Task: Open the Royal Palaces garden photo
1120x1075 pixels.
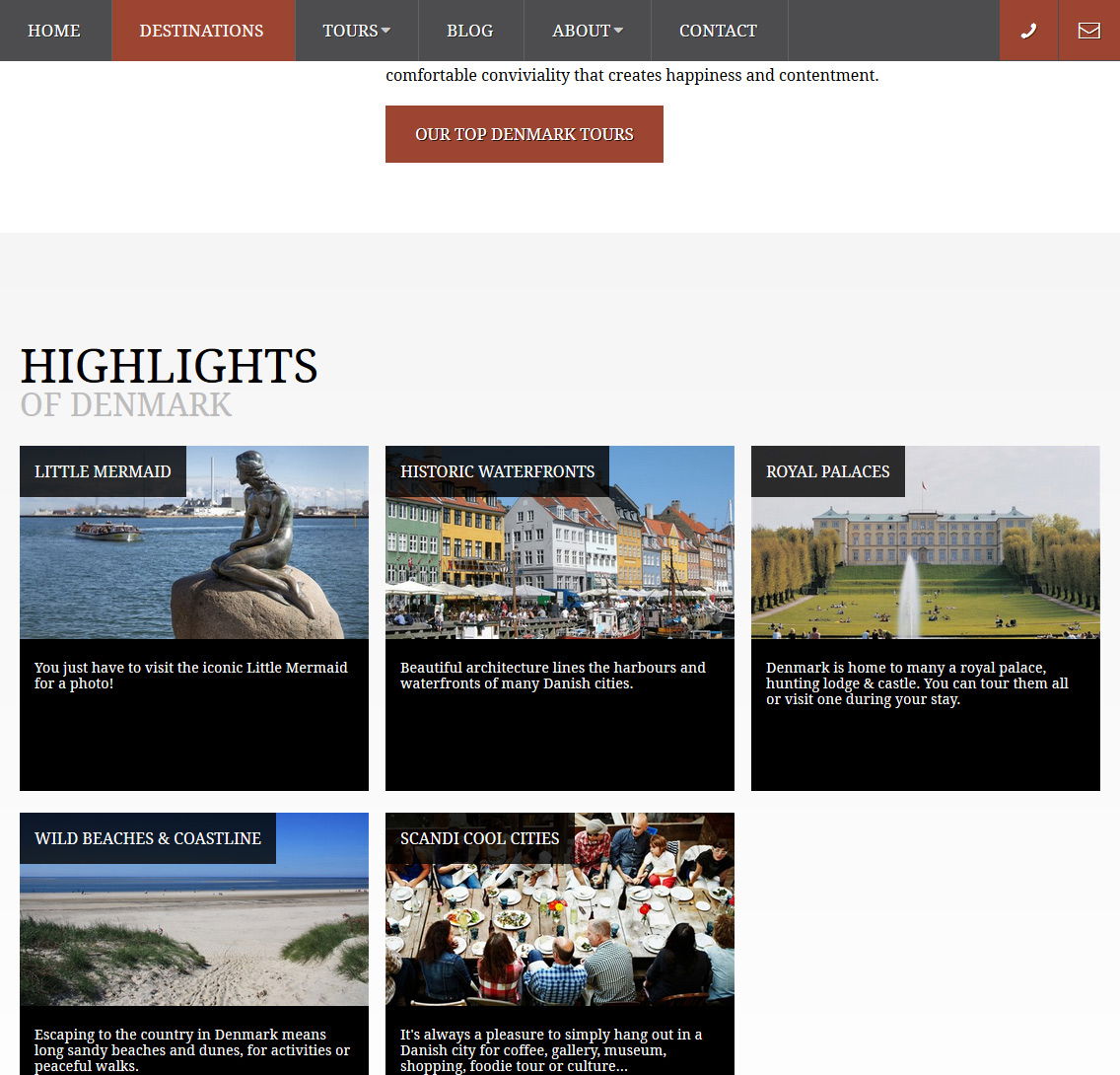Action: 926,542
